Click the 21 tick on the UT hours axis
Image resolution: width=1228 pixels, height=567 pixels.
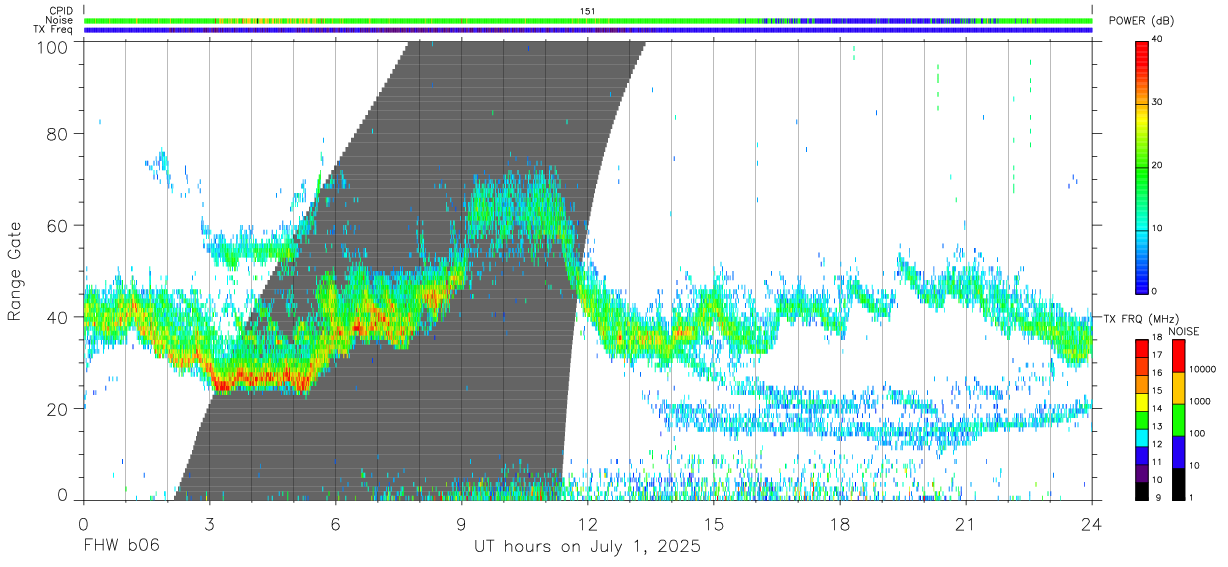click(x=966, y=524)
